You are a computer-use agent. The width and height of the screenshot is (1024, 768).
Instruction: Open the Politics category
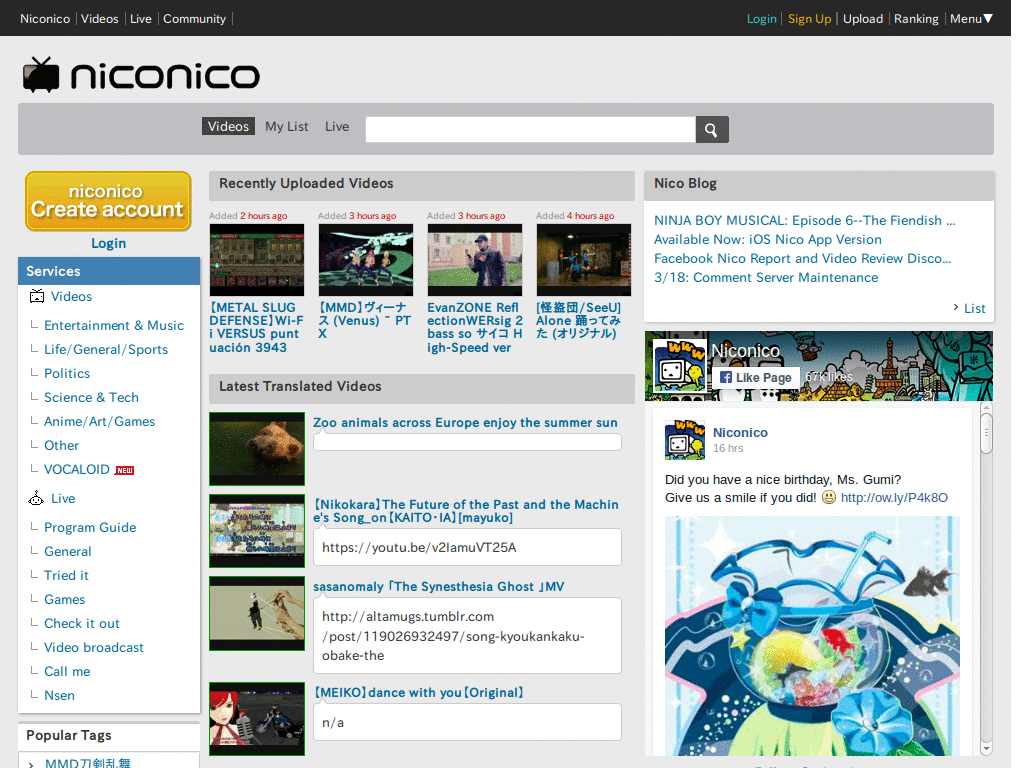[67, 374]
